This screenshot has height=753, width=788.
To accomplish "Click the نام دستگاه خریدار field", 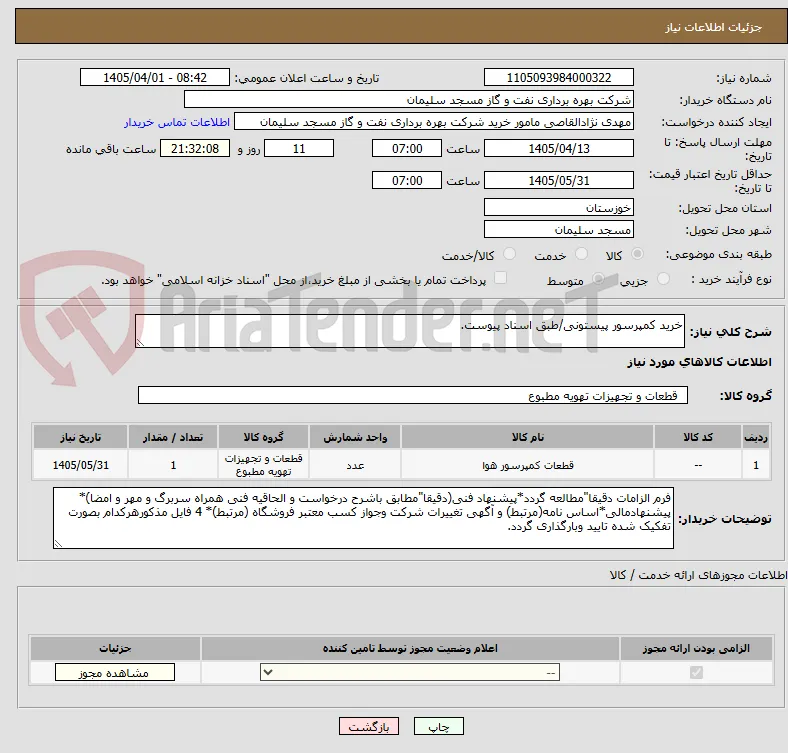I will click(x=409, y=100).
